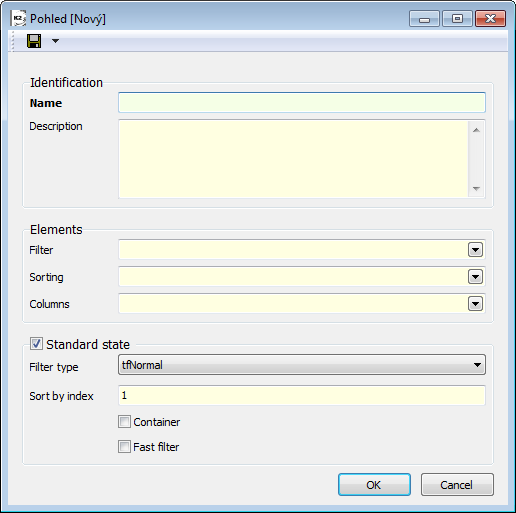Screen dimensions: 516x513
Task: Click the Cancel button
Action: pos(457,485)
